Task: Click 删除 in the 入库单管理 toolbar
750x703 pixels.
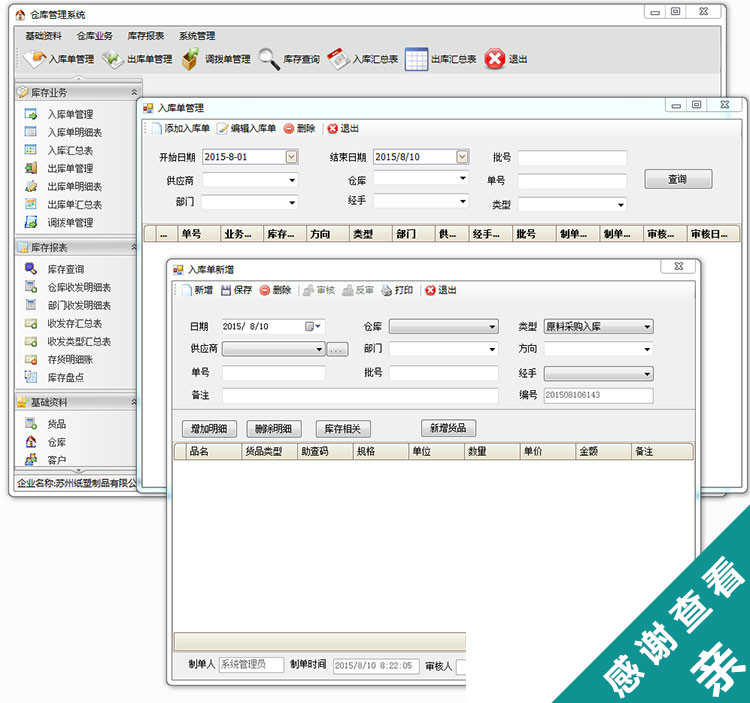Action: [x=300, y=128]
